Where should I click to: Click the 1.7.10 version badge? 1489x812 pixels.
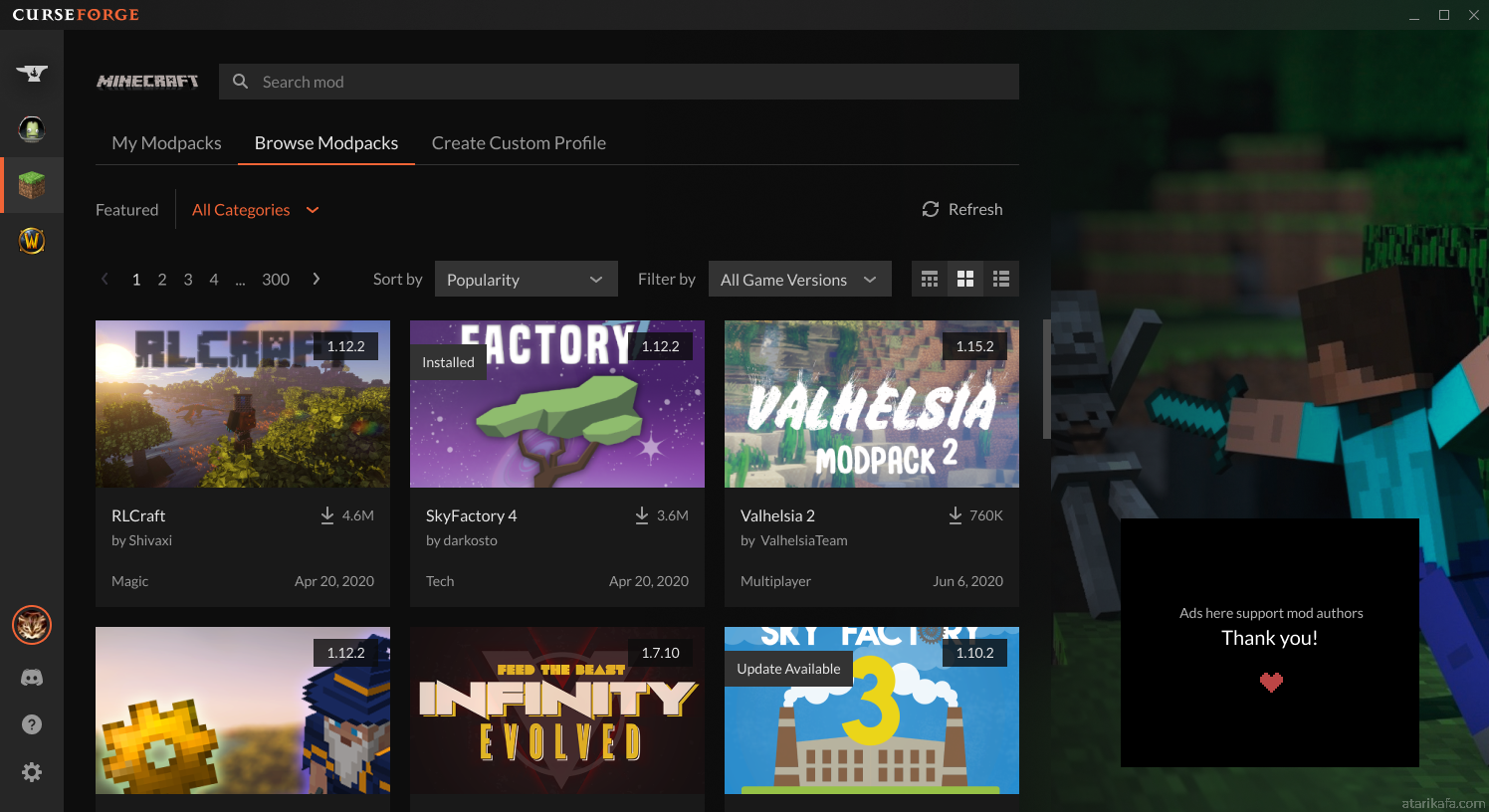pyautogui.click(x=660, y=653)
